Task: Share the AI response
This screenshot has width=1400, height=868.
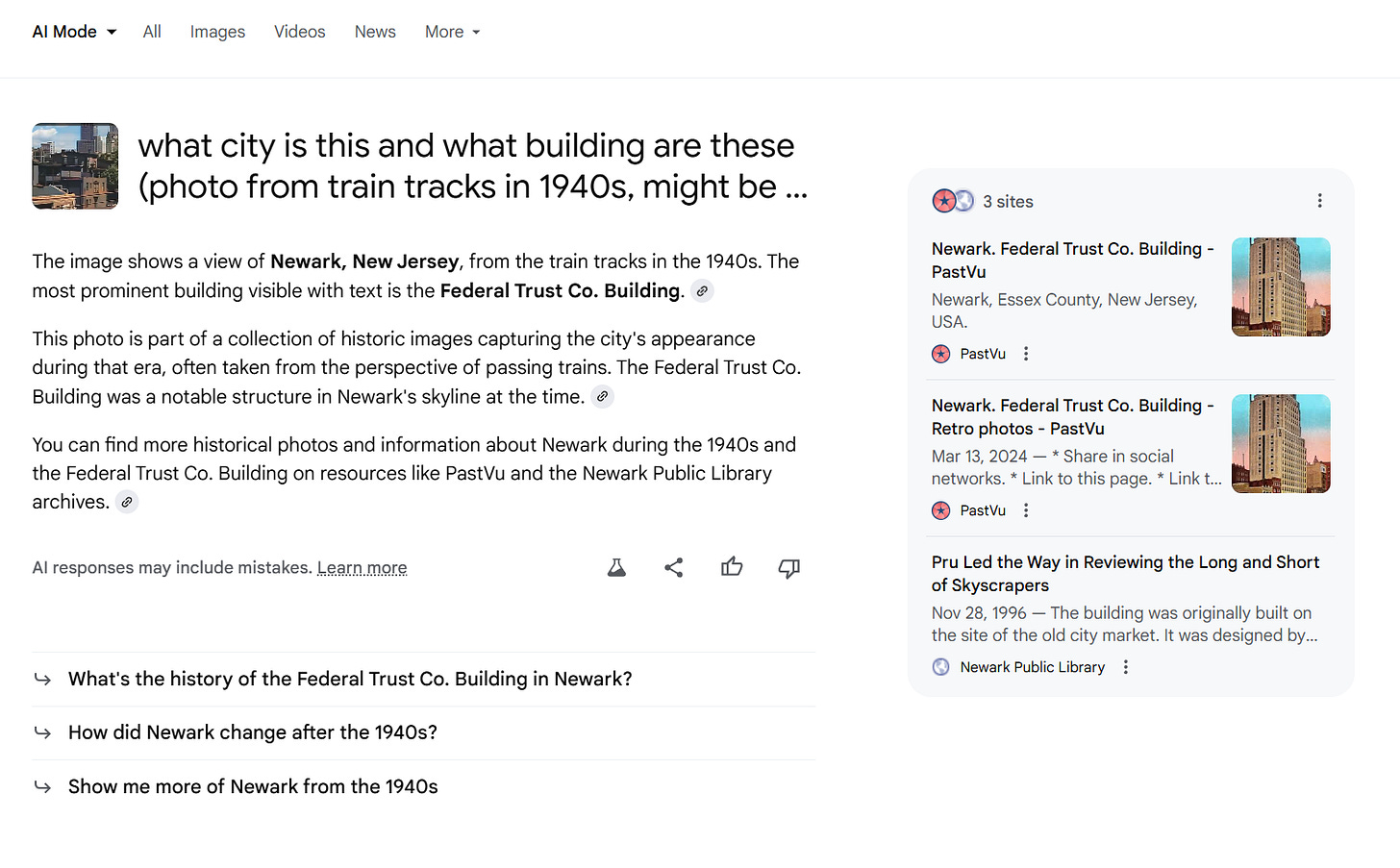Action: pyautogui.click(x=674, y=568)
